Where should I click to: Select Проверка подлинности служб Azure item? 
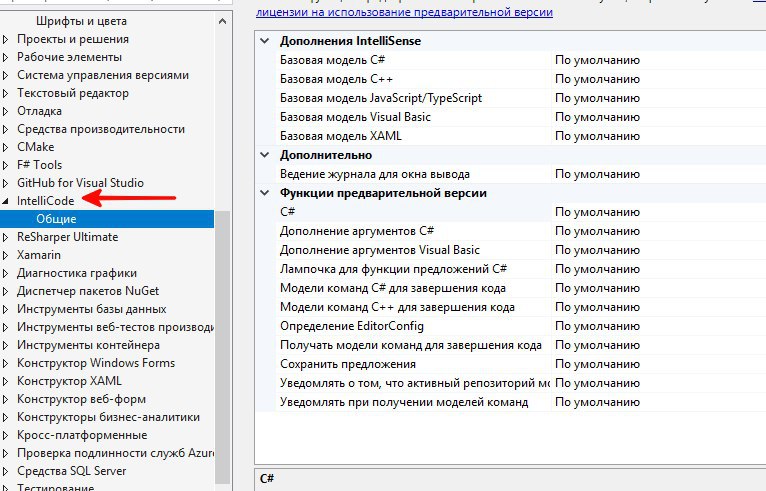click(x=115, y=453)
